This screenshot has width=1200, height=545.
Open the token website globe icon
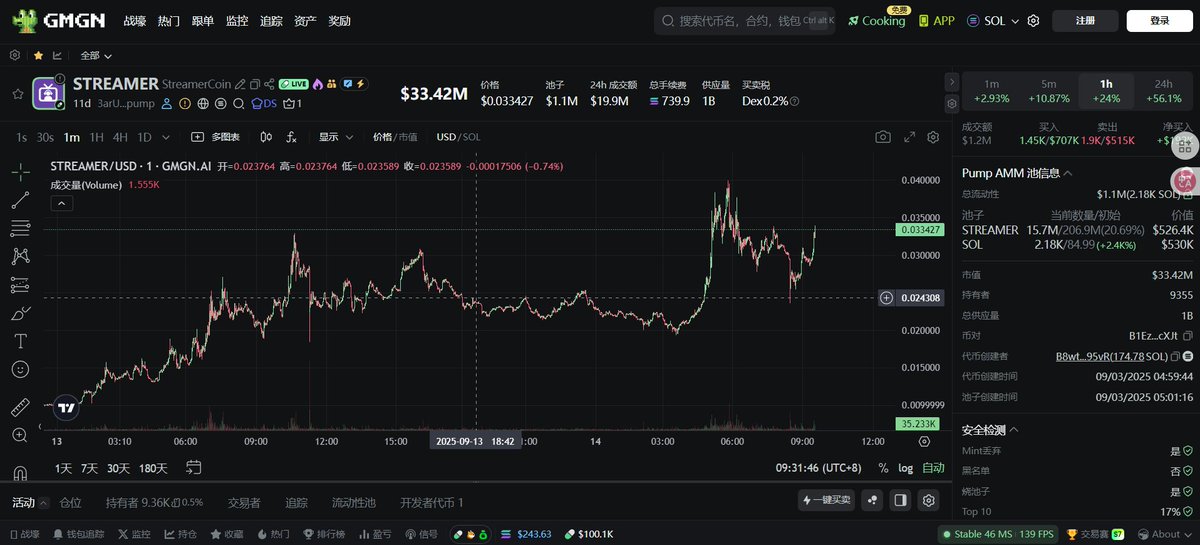pos(203,103)
